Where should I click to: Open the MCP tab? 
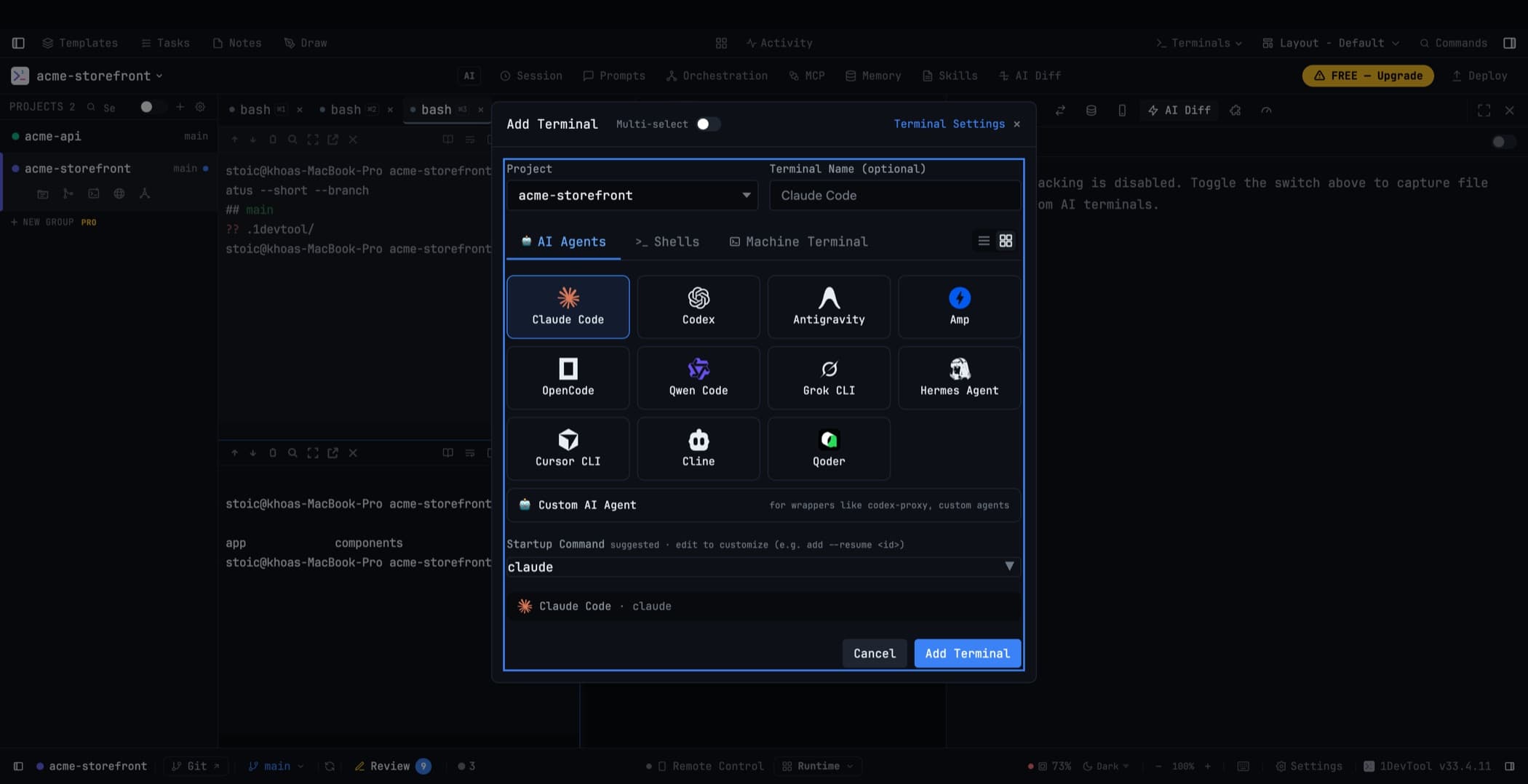806,76
